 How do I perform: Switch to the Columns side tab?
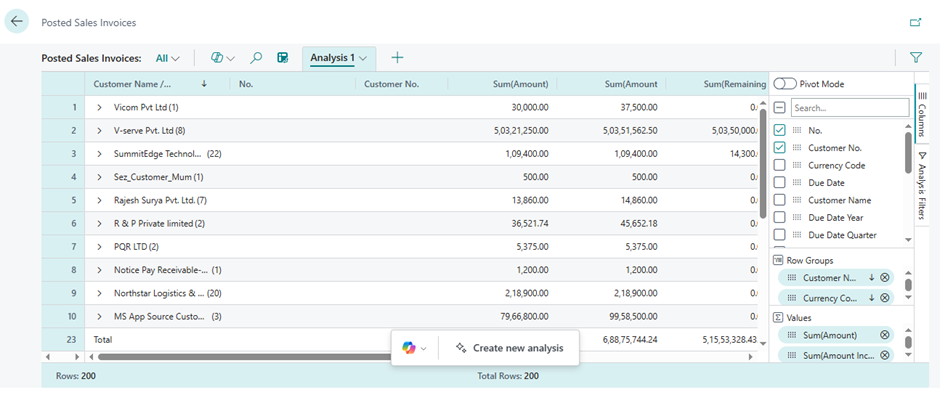point(921,113)
